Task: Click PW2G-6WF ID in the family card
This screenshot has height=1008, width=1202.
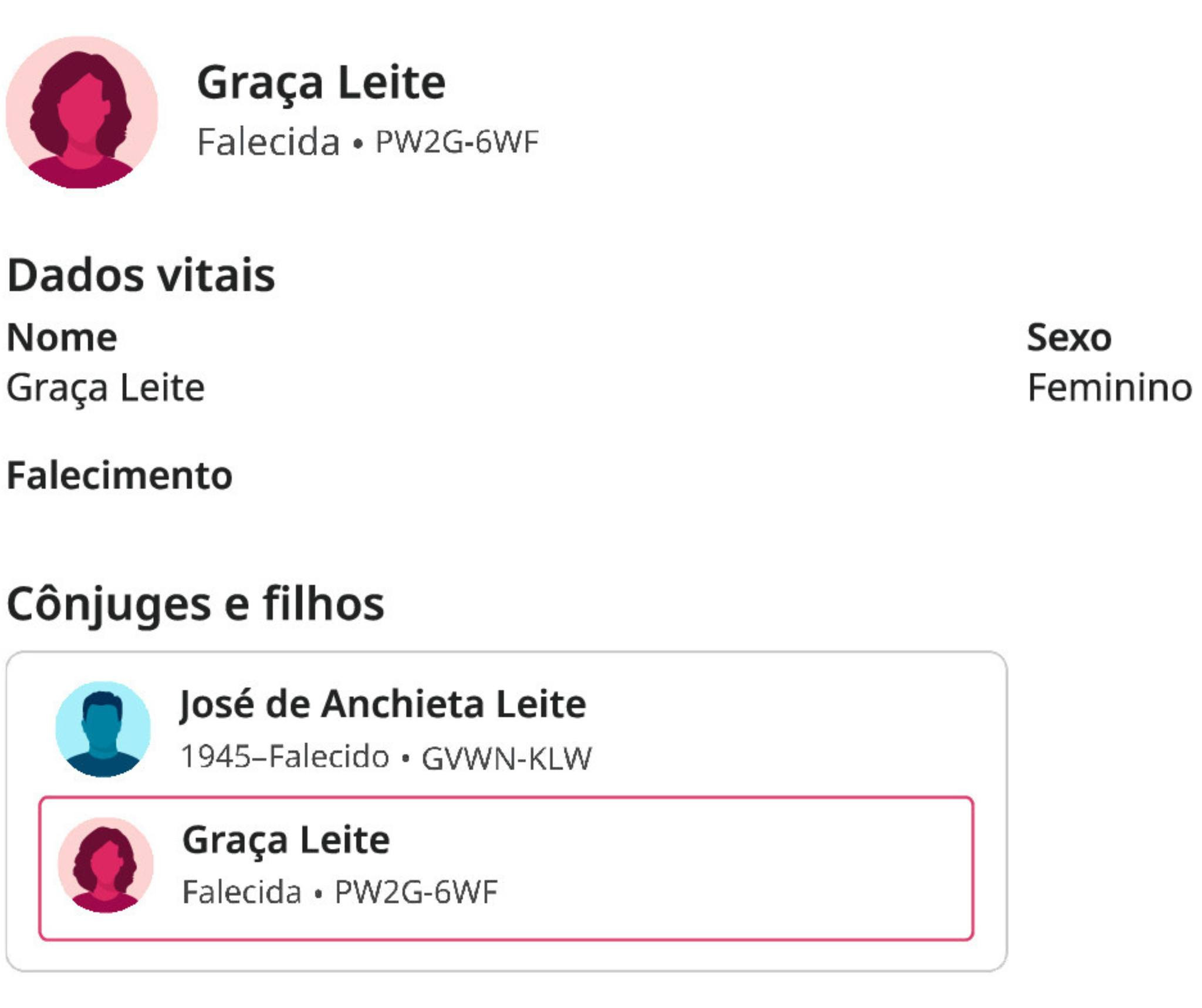Action: 416,892
